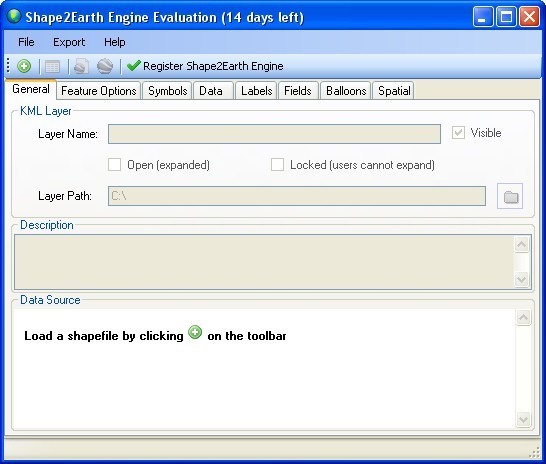The image size is (546, 464).
Task: Click the toolbar drag grip handle
Action: click(8, 66)
